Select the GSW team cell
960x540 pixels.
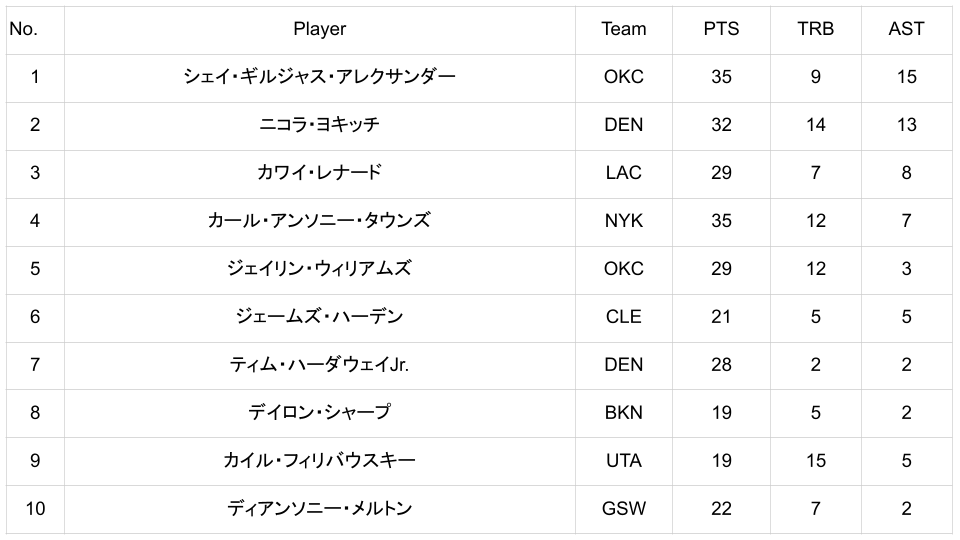tap(623, 509)
